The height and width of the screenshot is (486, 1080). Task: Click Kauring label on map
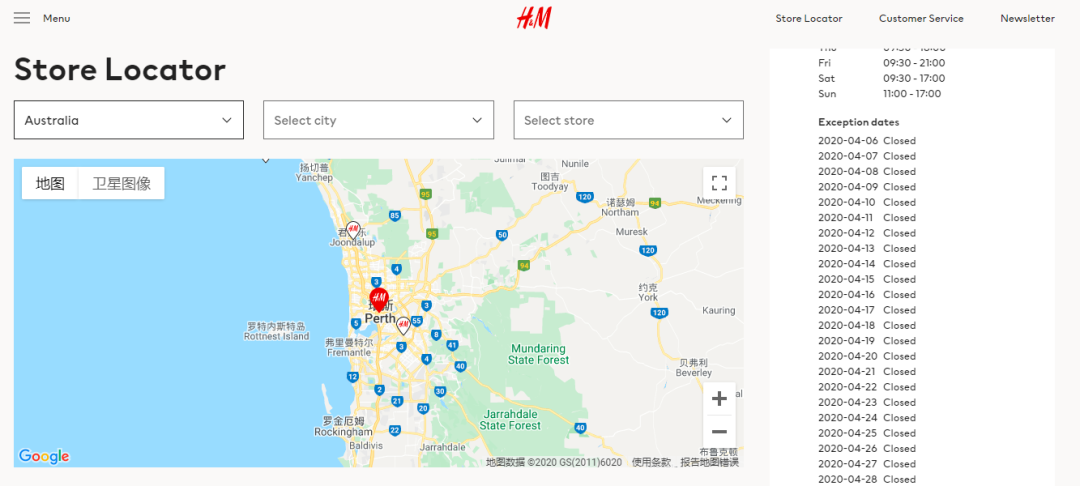point(718,310)
